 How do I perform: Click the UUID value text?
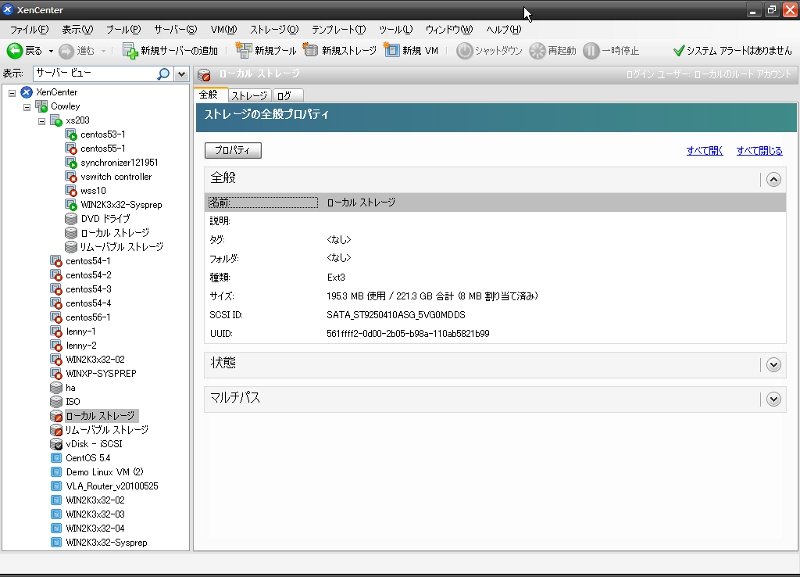click(x=408, y=334)
